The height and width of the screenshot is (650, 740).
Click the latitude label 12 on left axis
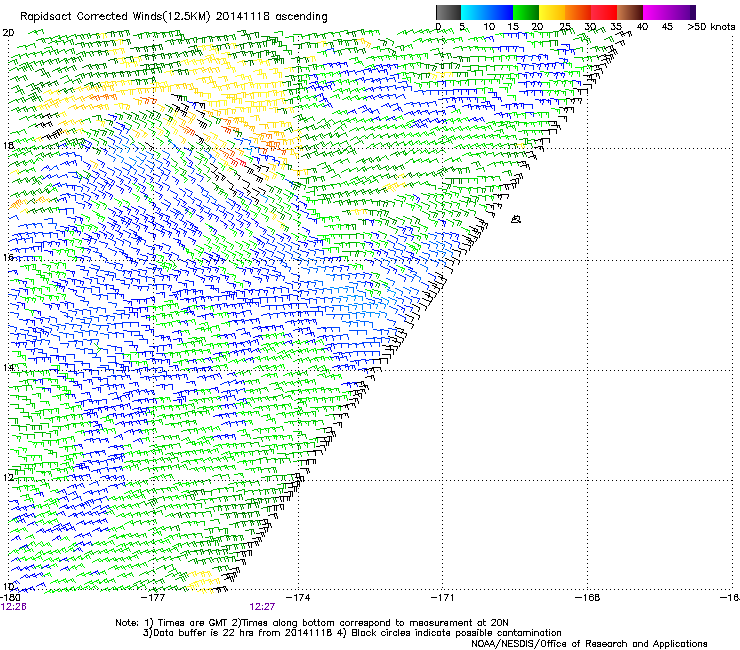8,477
